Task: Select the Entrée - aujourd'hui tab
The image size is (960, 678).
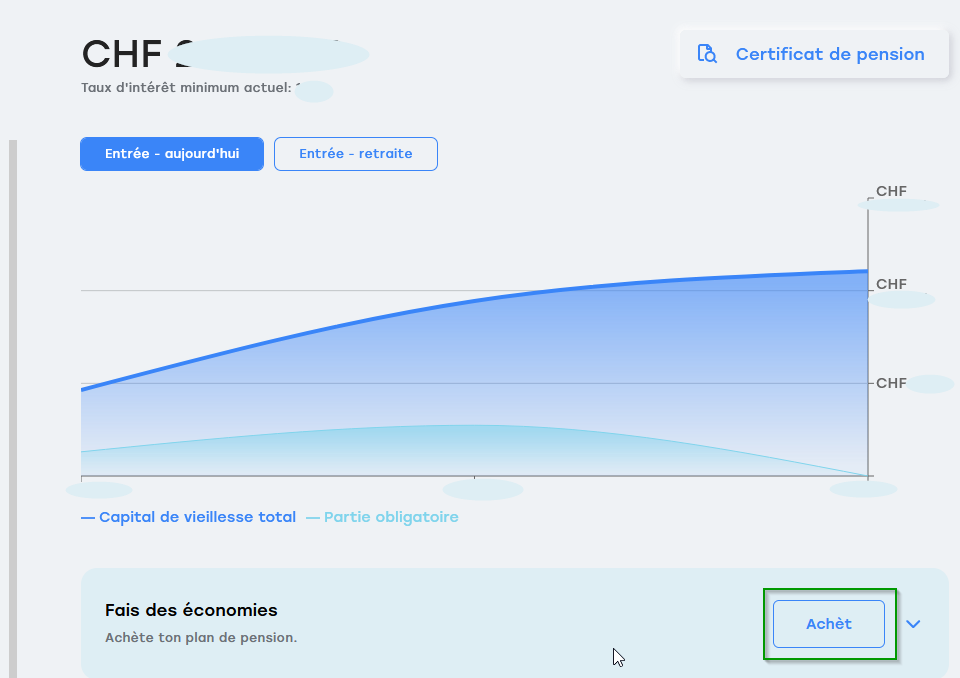Action: 171,153
